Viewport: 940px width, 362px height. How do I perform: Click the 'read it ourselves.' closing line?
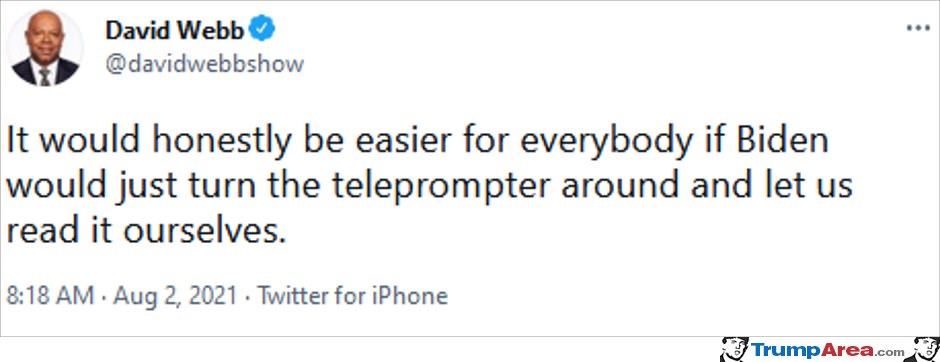coord(144,232)
